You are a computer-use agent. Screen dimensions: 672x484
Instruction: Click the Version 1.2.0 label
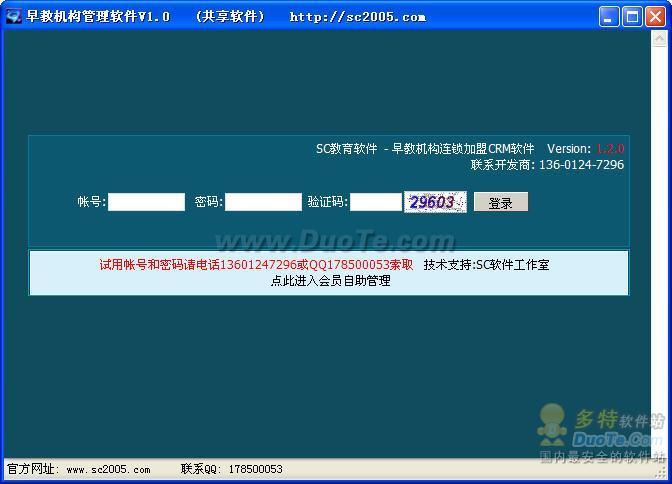[585, 149]
